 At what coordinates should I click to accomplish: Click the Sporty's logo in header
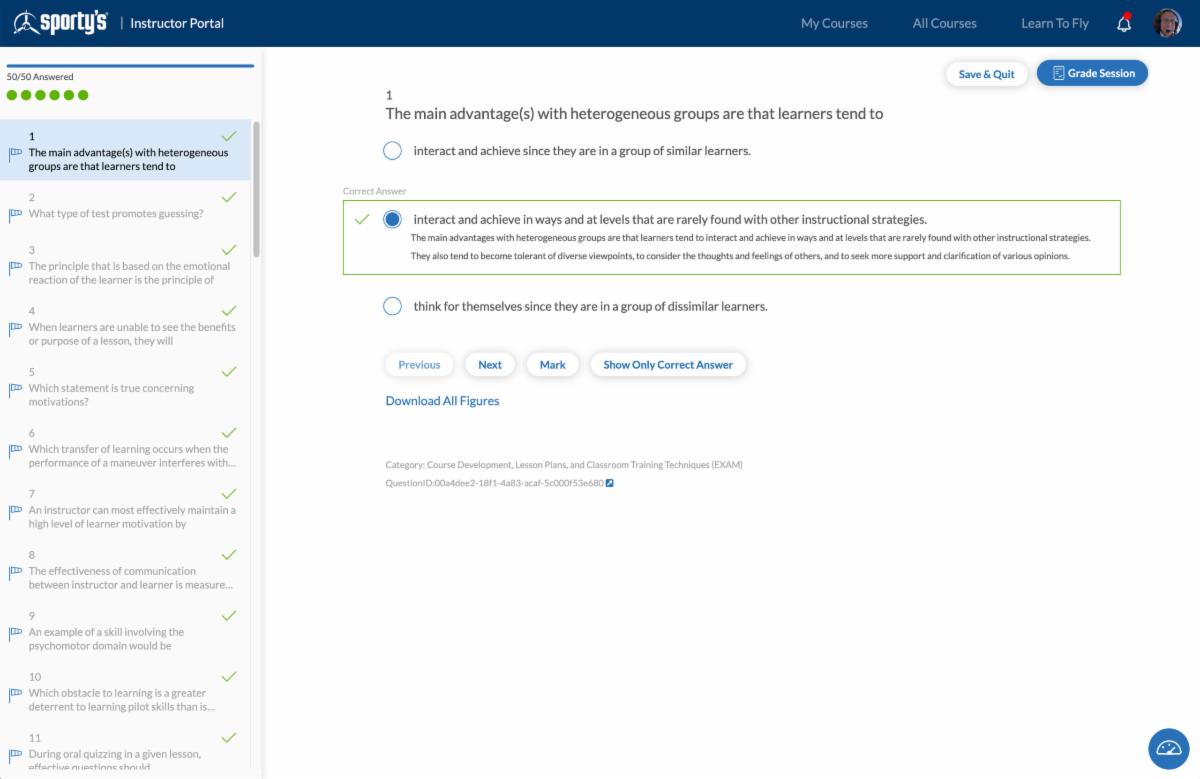point(60,23)
